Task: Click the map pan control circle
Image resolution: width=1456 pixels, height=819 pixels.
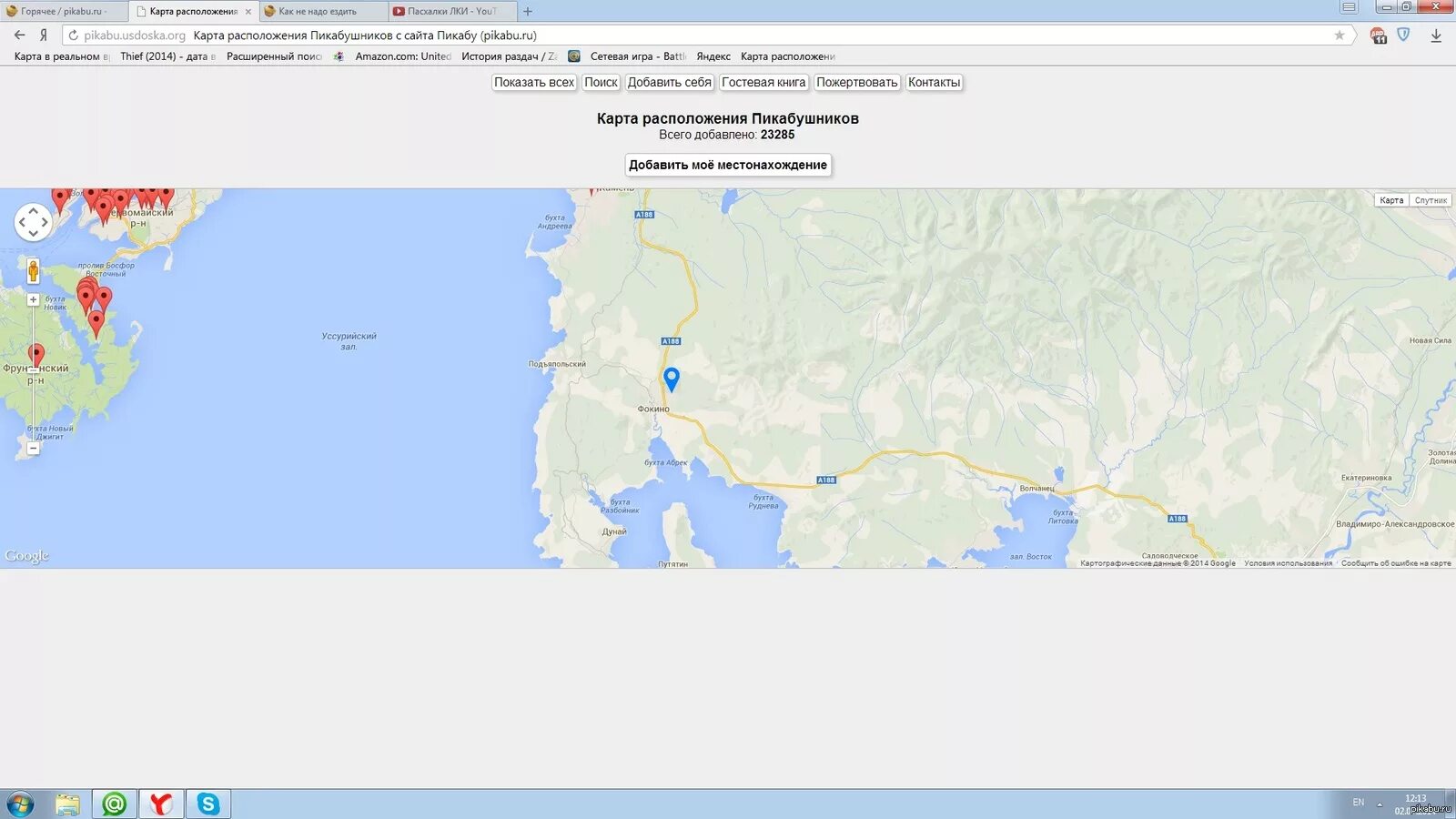Action: [x=33, y=222]
